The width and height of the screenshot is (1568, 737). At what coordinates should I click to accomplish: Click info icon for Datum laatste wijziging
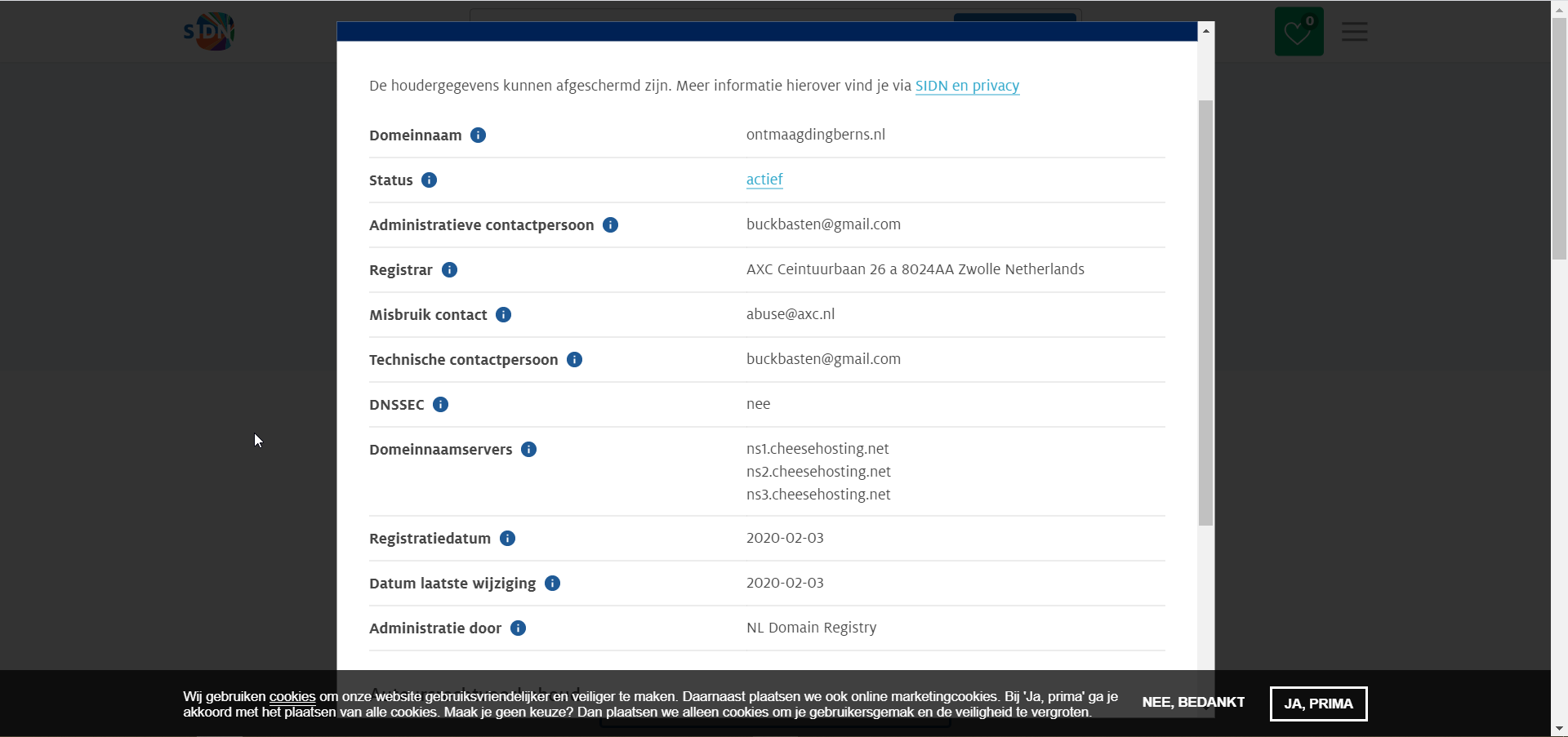click(x=552, y=584)
